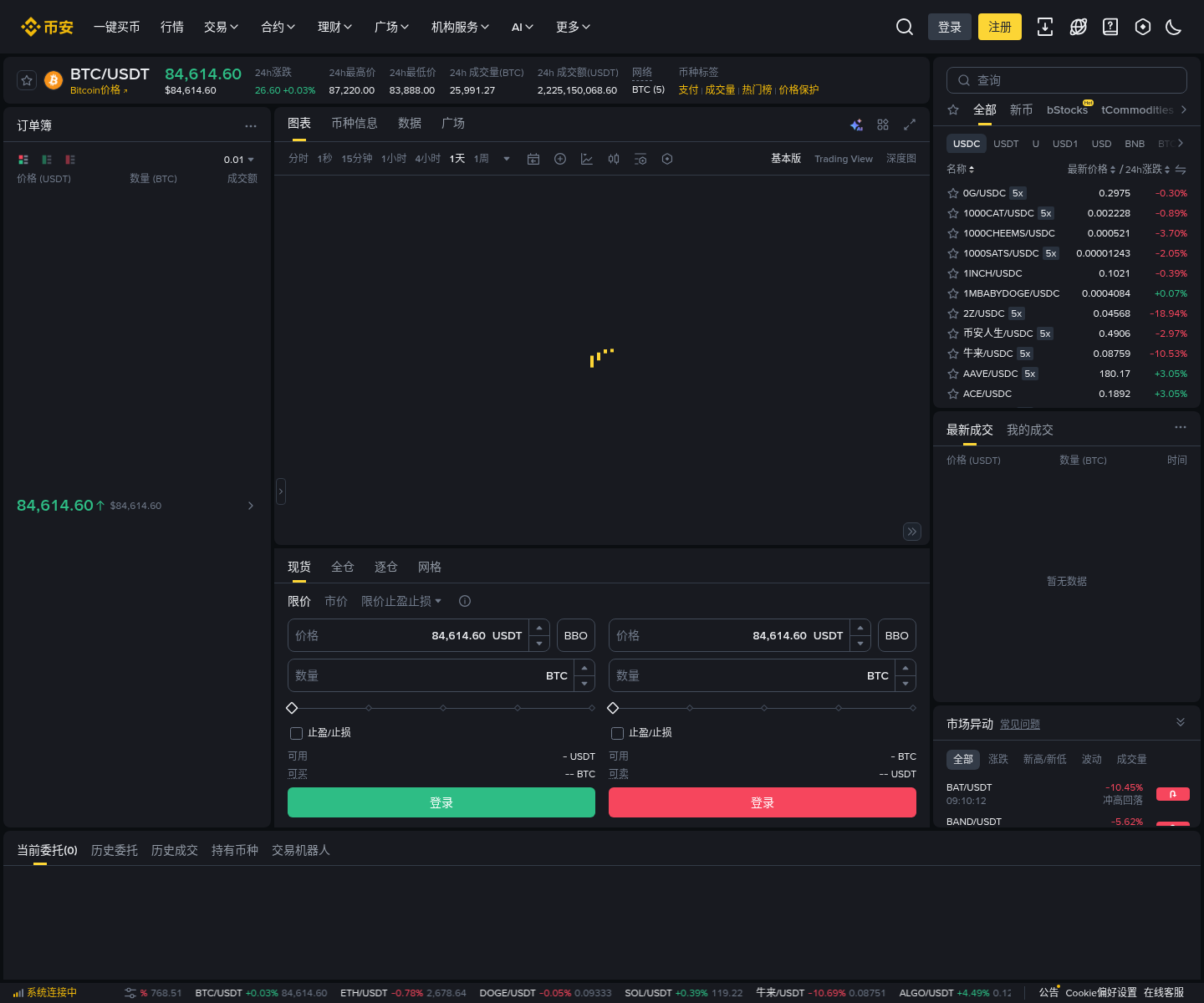1204x1003 pixels.
Task: Switch to the 币种信息 tab
Action: 355,123
